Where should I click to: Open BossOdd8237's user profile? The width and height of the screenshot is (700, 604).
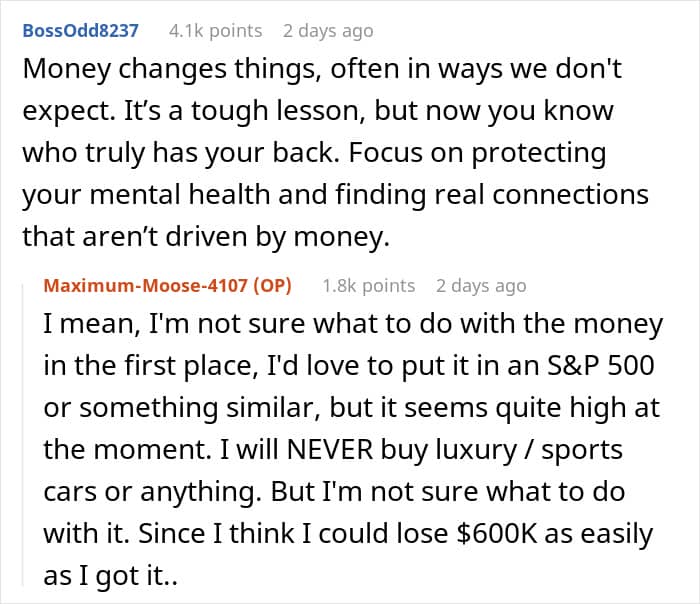(x=81, y=31)
